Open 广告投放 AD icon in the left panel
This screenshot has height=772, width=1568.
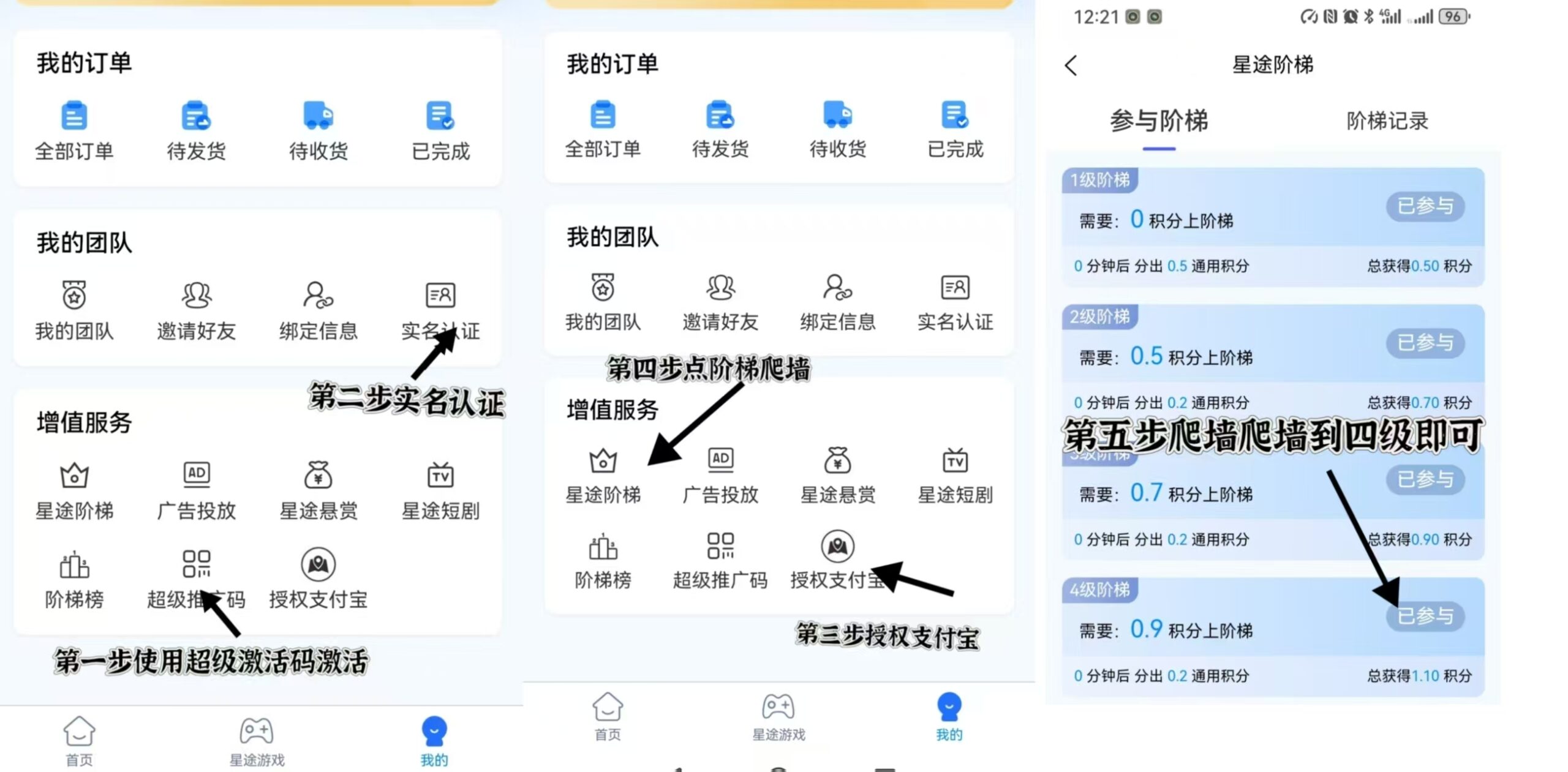point(197,474)
